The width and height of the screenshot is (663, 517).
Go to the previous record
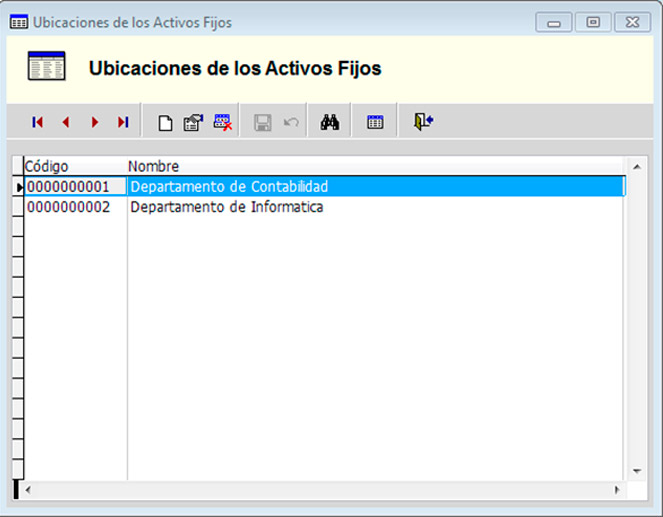click(x=66, y=122)
